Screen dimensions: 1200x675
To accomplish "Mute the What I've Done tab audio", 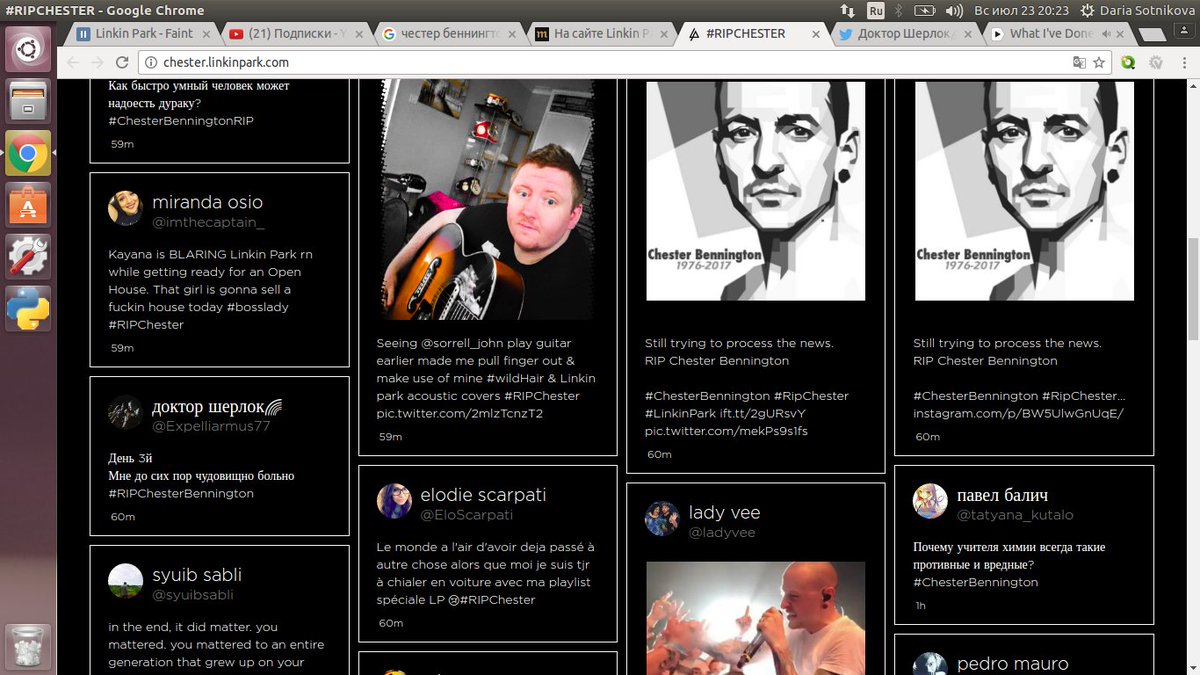I will pos(1107,34).
